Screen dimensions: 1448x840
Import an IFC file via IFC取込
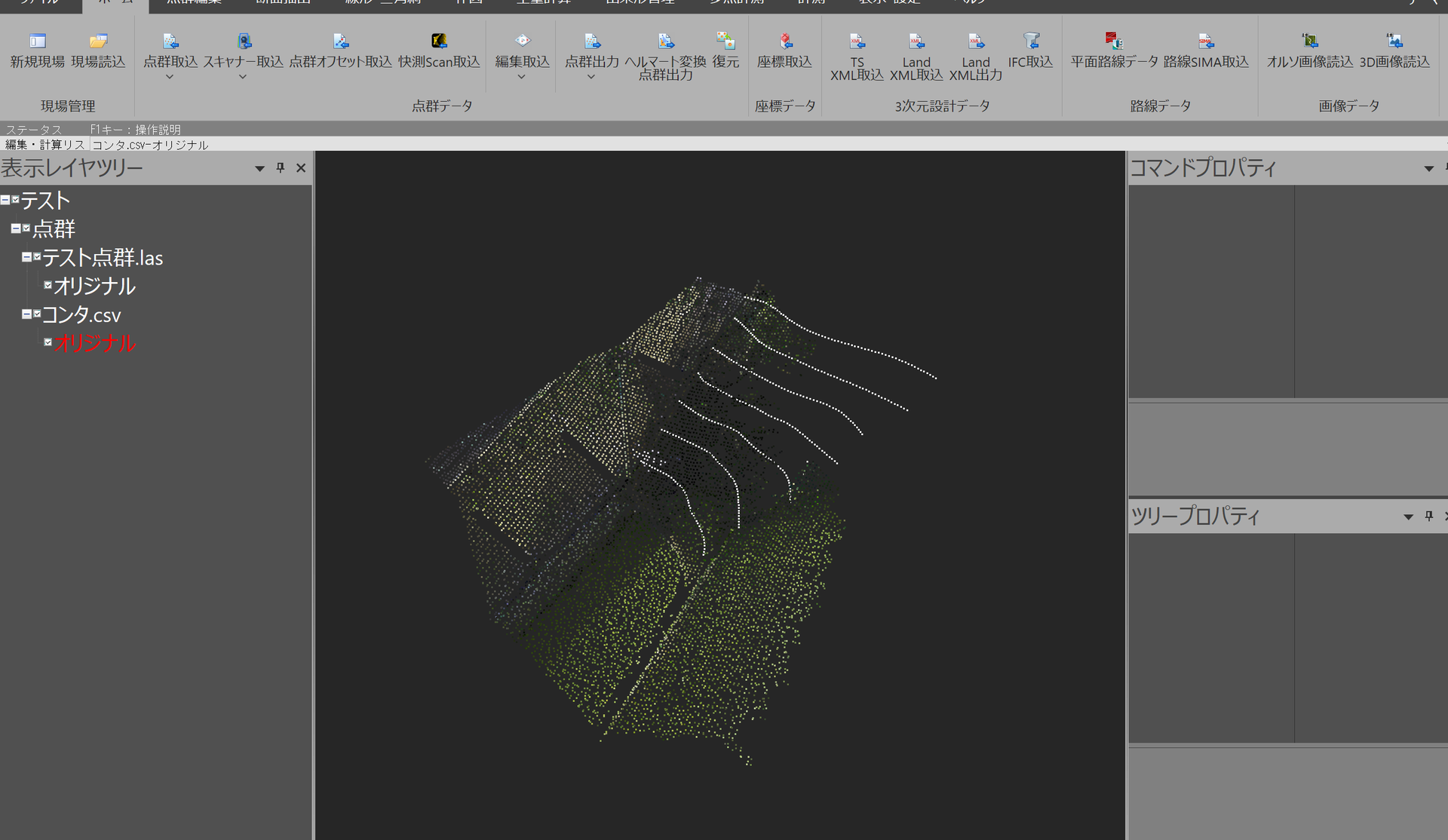[x=1030, y=51]
